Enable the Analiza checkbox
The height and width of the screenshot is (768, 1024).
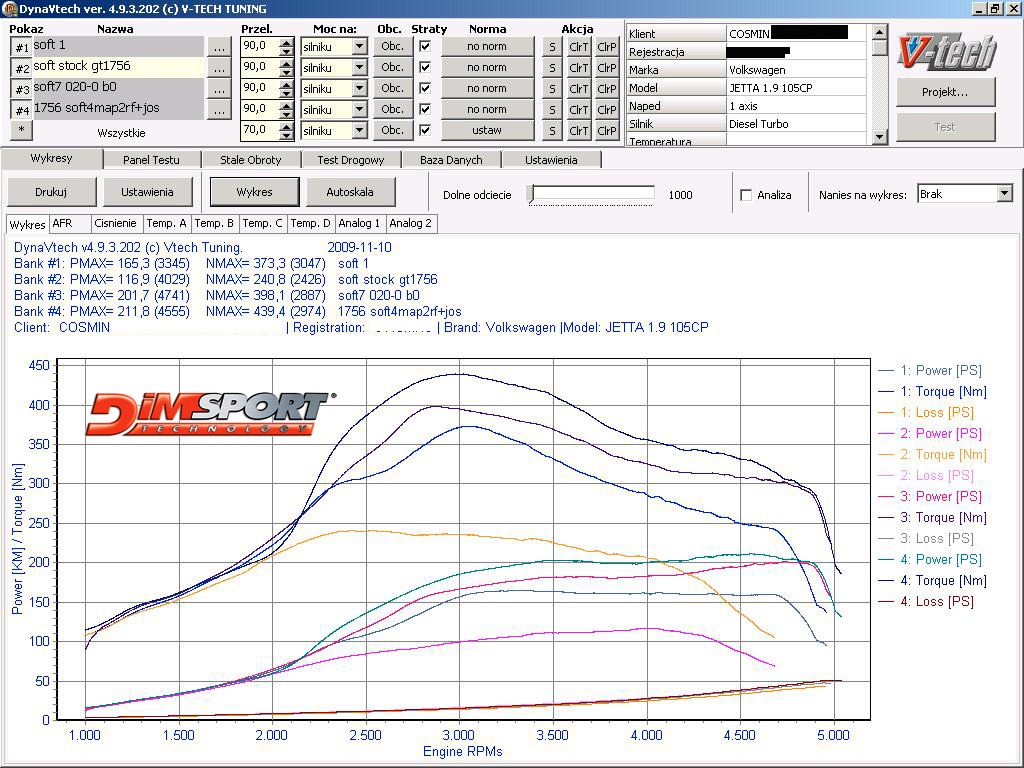pos(746,195)
